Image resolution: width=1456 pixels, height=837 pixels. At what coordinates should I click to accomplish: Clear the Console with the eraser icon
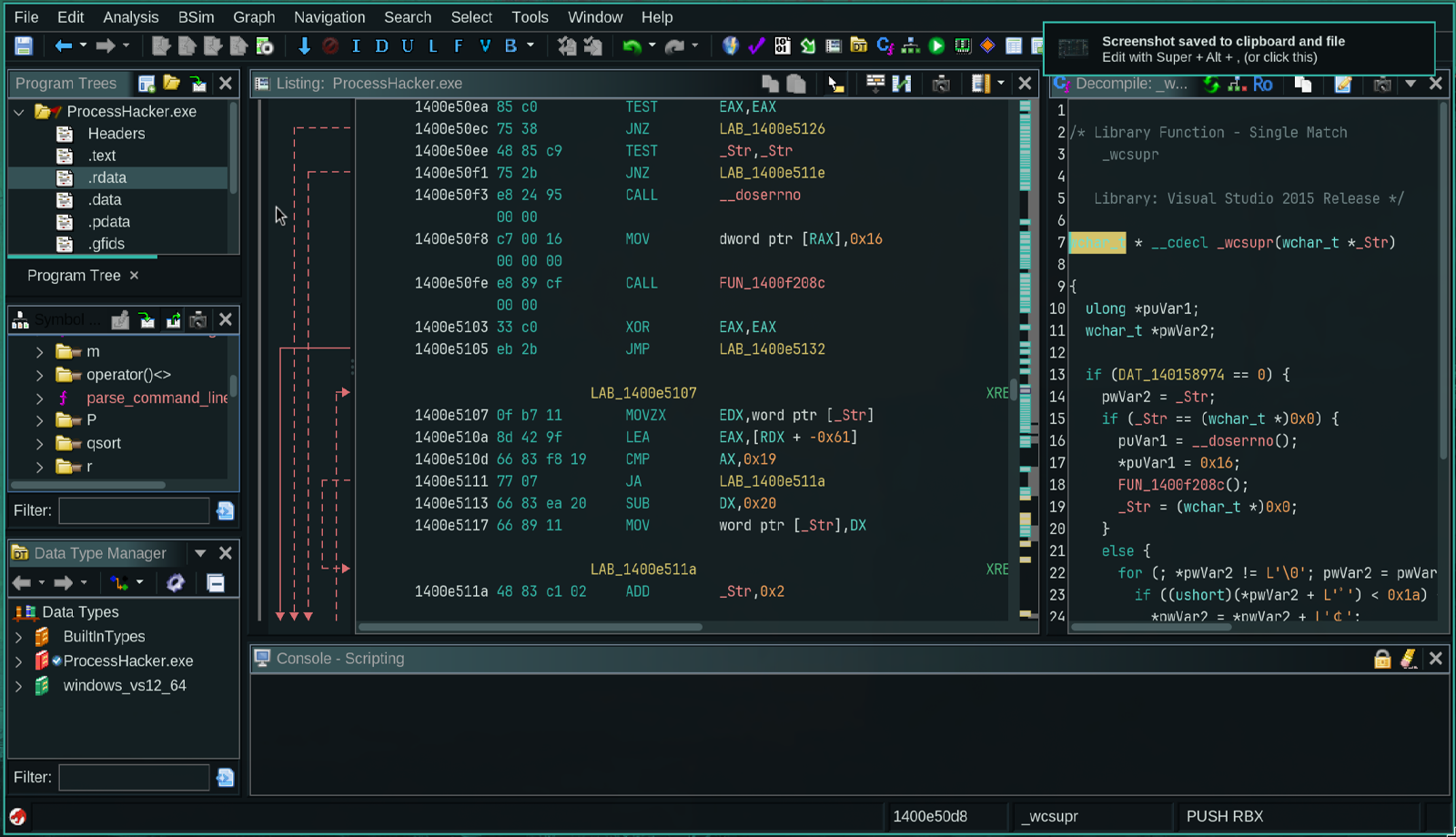click(x=1409, y=659)
